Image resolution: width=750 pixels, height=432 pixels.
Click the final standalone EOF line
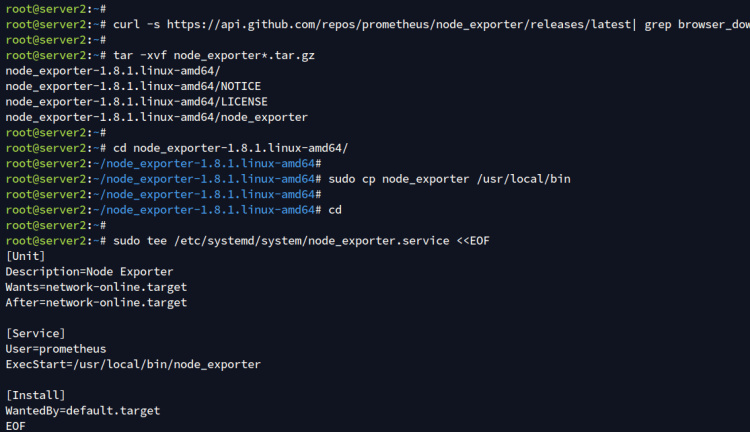tap(16, 426)
